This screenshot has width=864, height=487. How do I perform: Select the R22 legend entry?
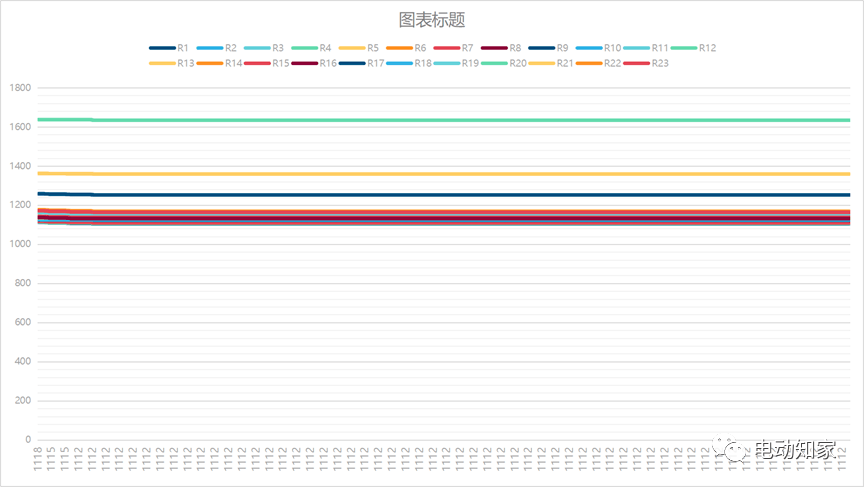(598, 63)
